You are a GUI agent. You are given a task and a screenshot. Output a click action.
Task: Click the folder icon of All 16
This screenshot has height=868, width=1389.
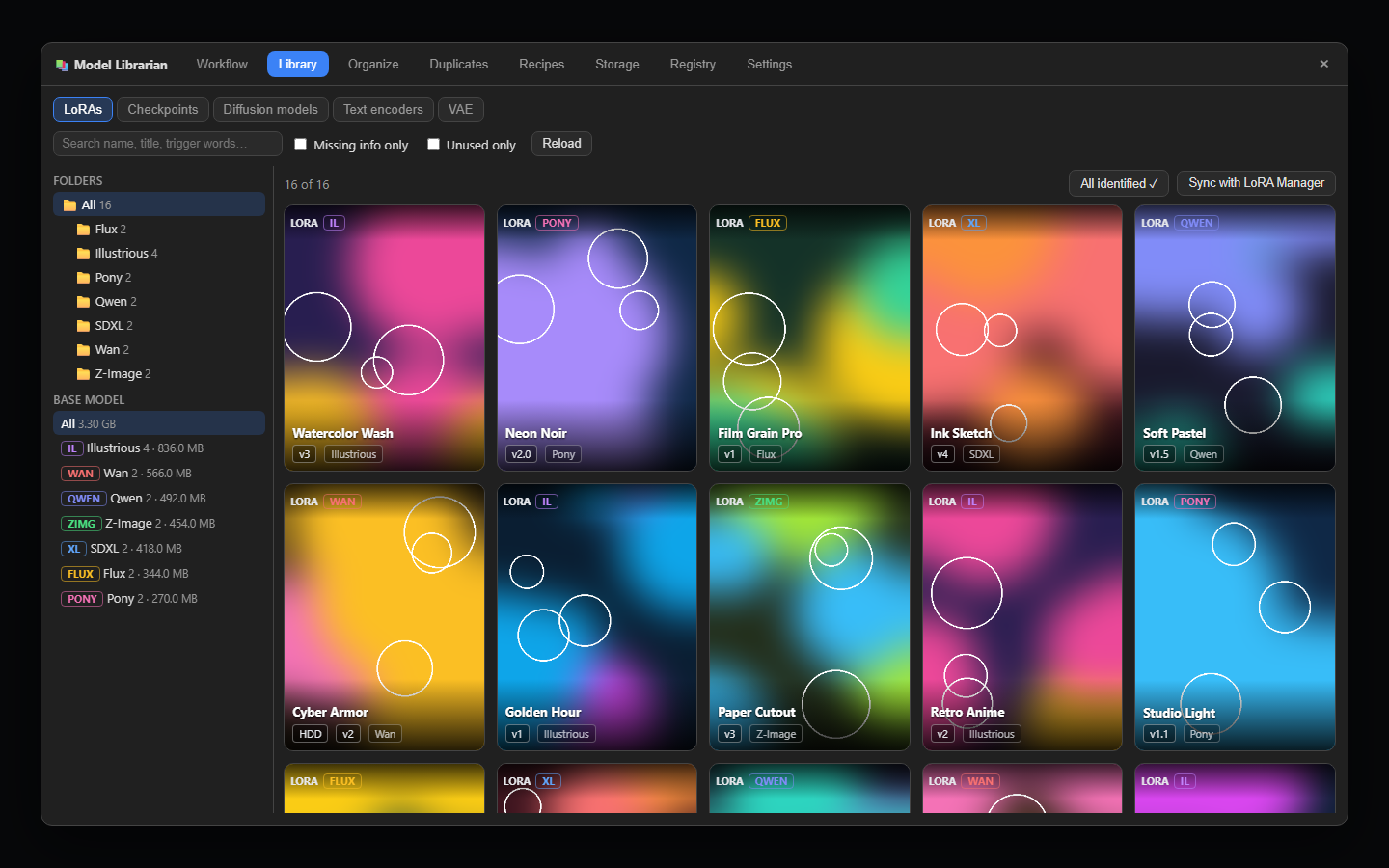pos(69,205)
